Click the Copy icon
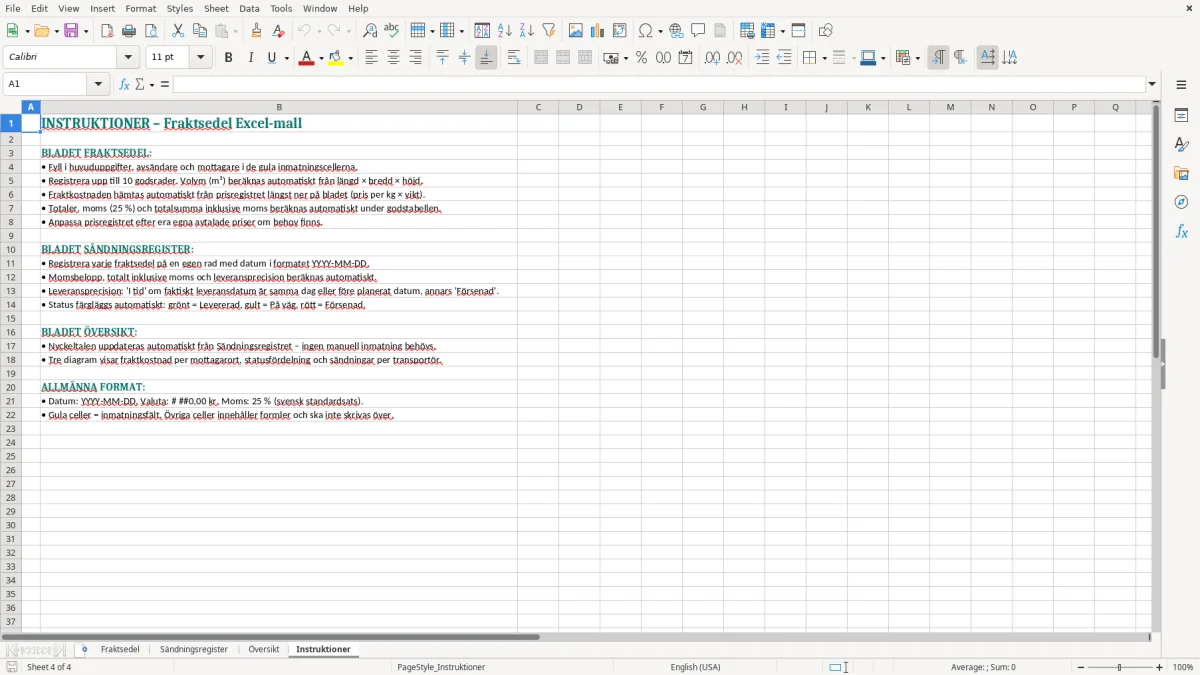Screen dimensions: 1200x675 tap(200, 31)
